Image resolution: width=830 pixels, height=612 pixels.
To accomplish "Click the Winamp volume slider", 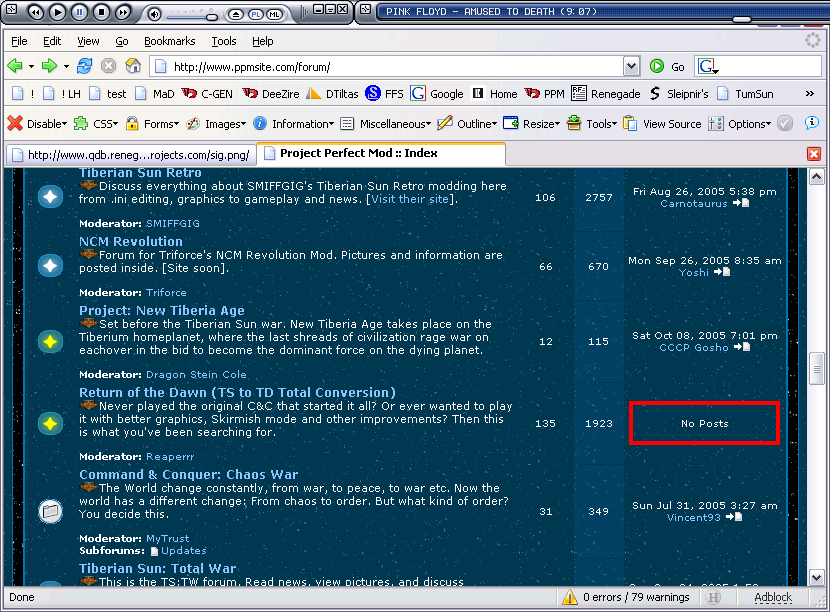I will [x=191, y=17].
